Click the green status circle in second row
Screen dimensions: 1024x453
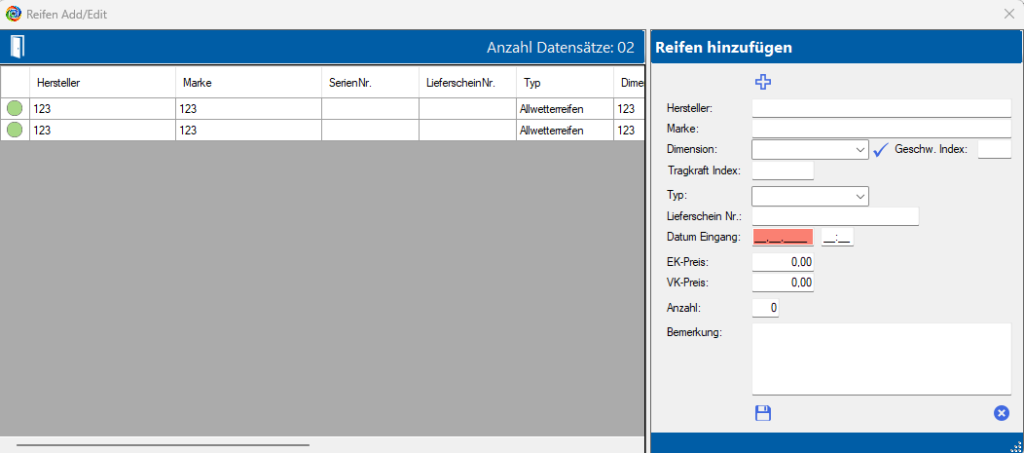pyautogui.click(x=14, y=130)
